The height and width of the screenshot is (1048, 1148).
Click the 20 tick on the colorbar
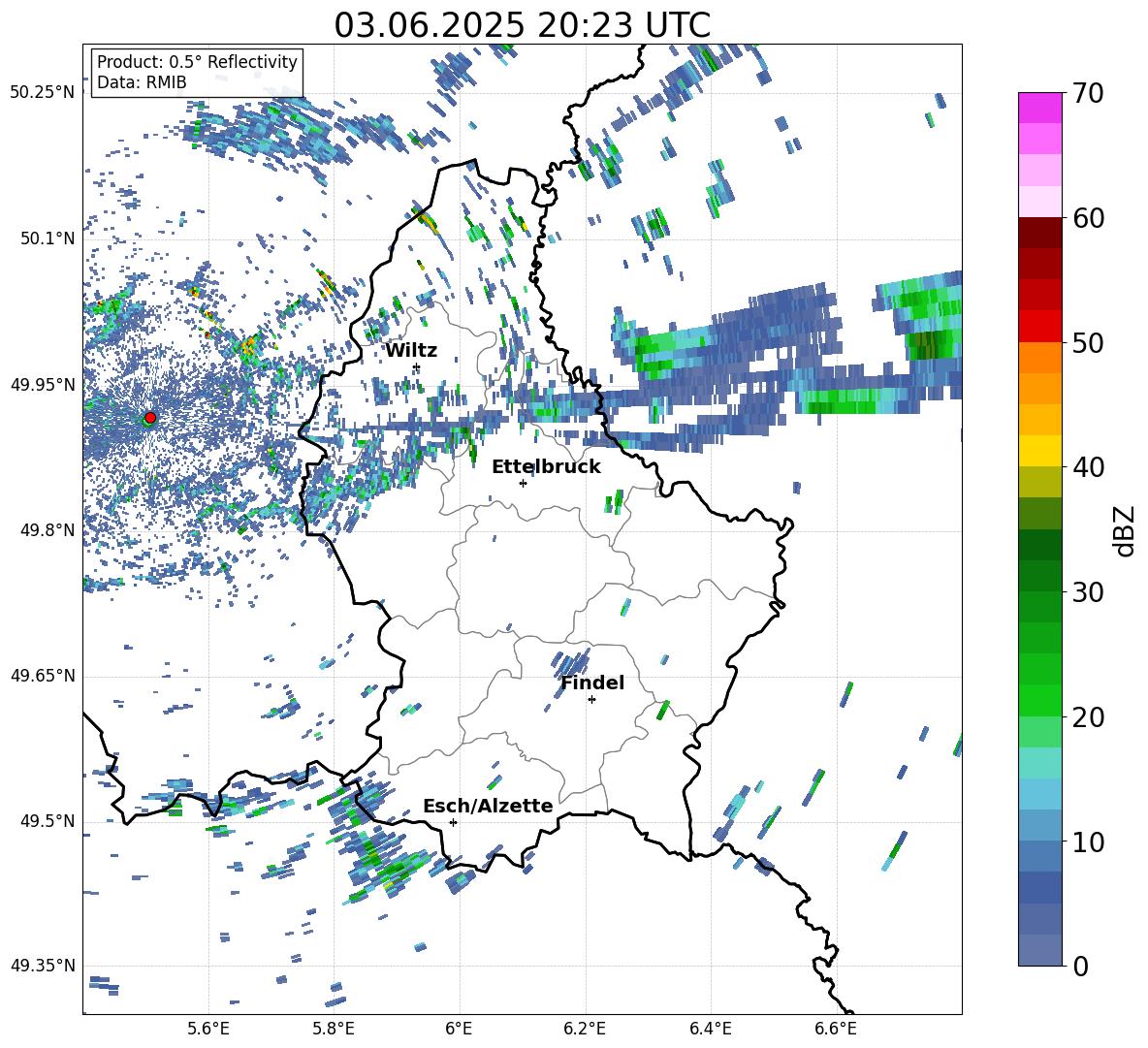(x=1088, y=716)
